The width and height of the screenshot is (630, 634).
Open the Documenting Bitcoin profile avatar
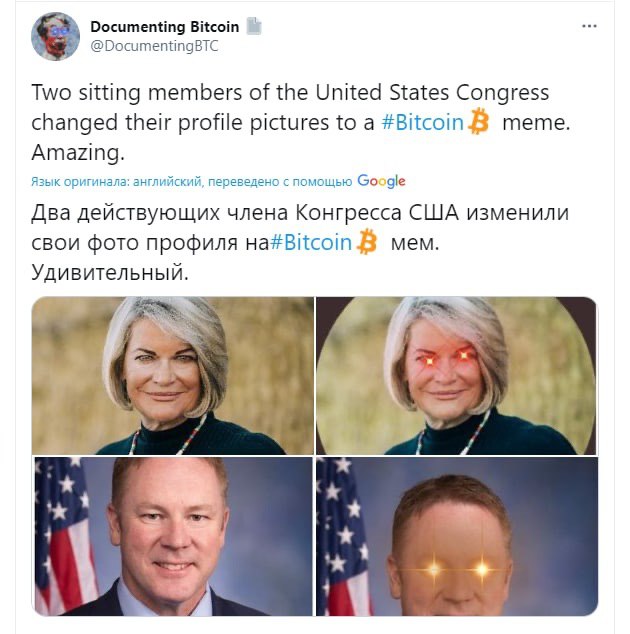(55, 36)
